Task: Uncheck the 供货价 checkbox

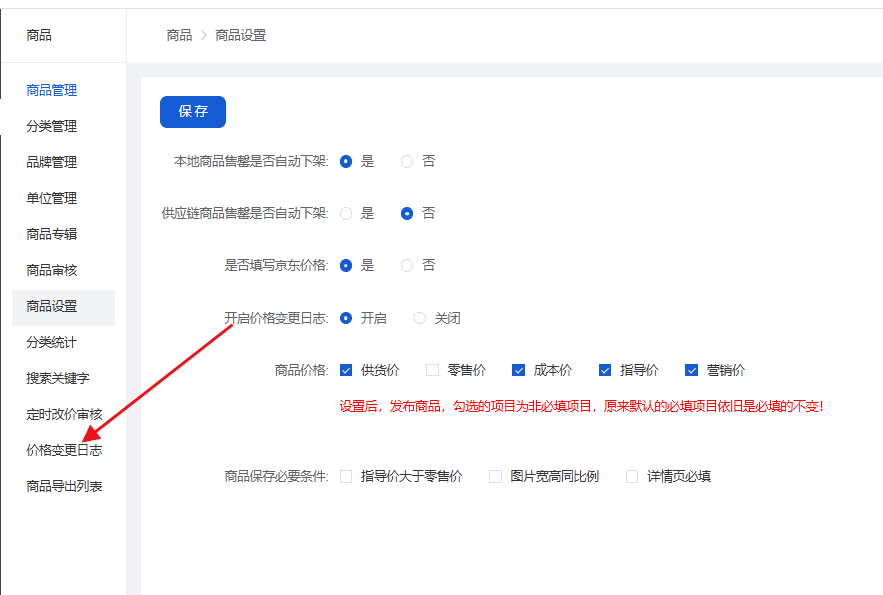Action: (346, 370)
